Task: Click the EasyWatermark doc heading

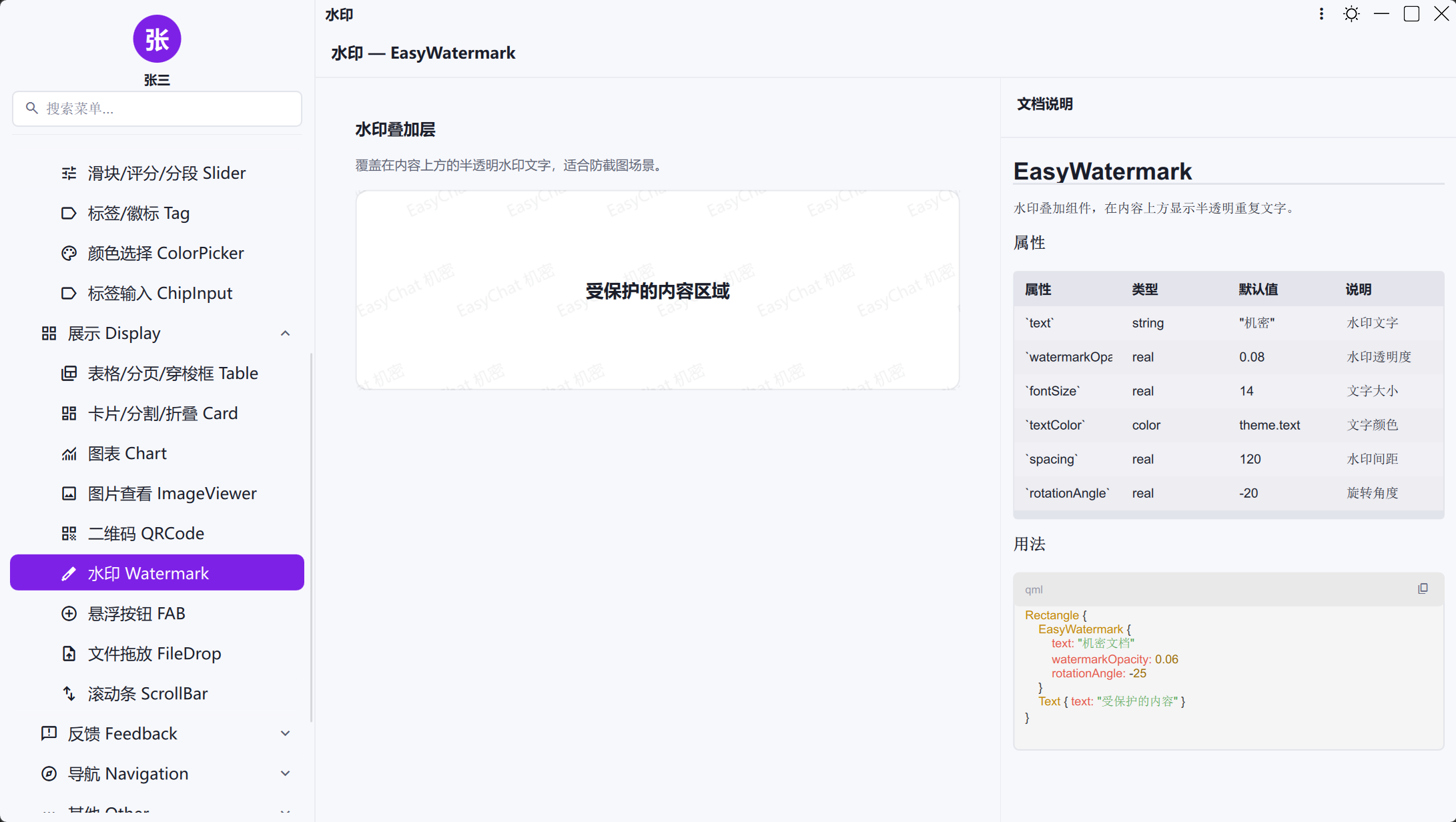Action: pos(1102,171)
